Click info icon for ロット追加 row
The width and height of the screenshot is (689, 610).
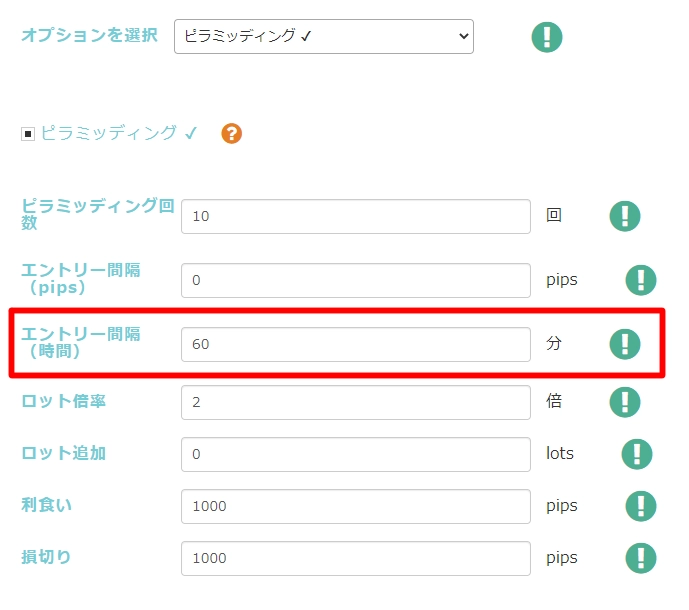click(x=637, y=454)
